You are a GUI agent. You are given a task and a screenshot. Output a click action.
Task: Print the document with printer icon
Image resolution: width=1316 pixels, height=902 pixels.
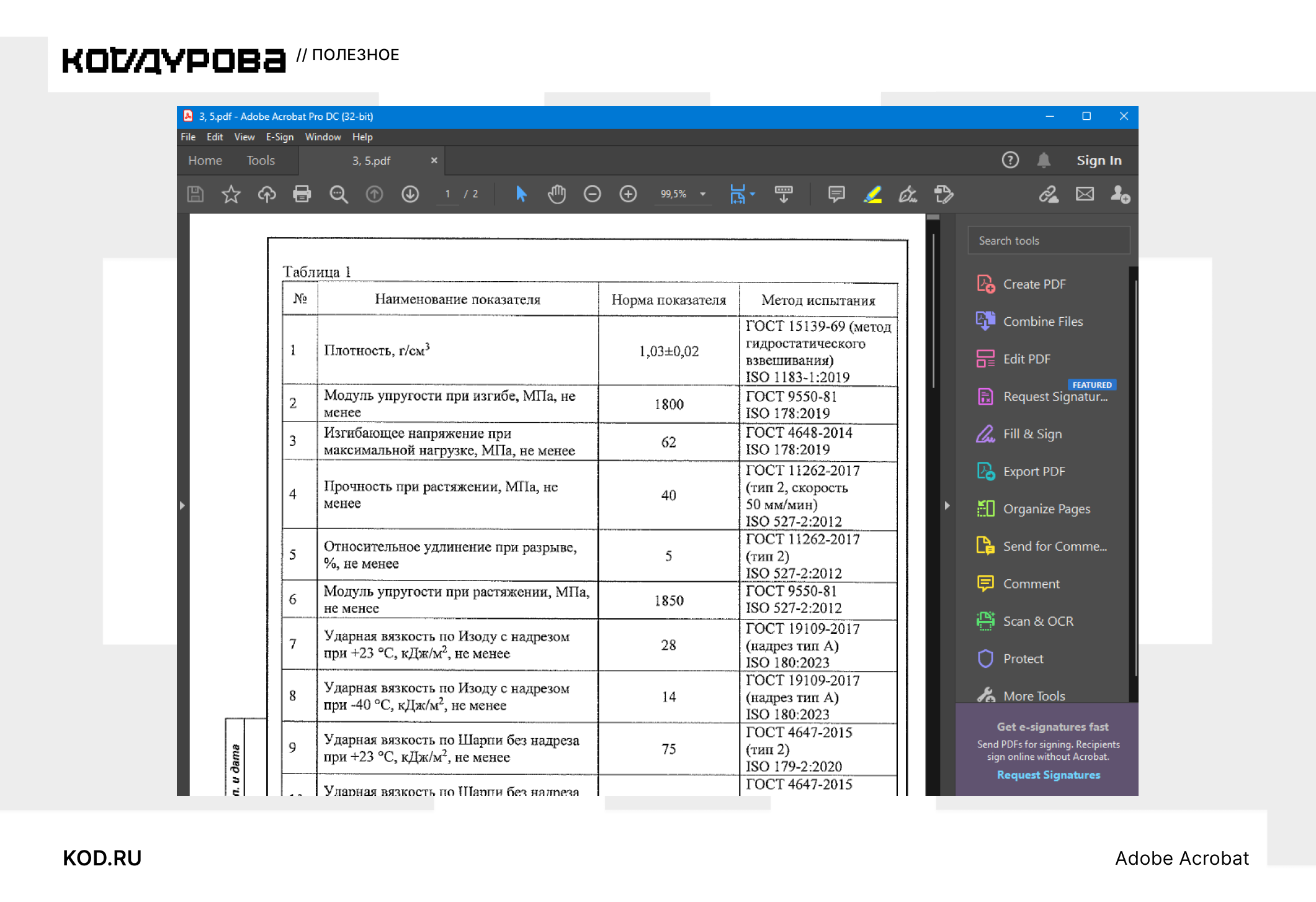coord(302,194)
